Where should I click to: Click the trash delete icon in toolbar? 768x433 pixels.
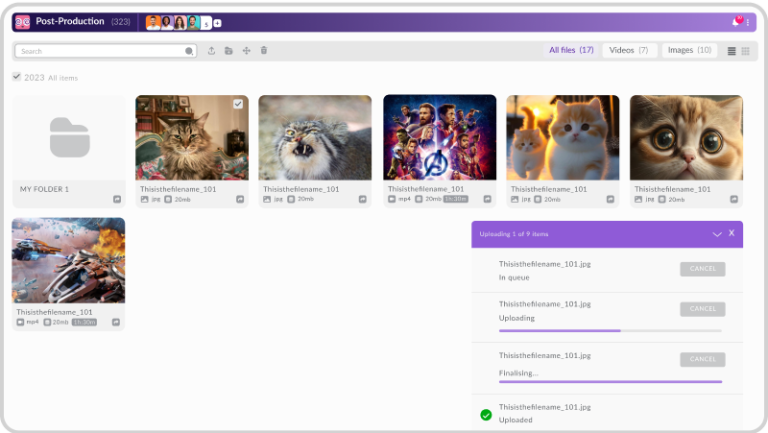264,50
